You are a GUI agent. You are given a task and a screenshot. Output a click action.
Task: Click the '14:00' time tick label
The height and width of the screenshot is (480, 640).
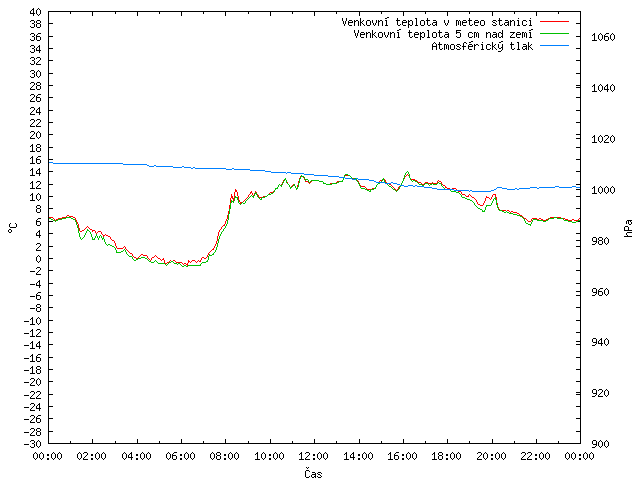point(358,456)
